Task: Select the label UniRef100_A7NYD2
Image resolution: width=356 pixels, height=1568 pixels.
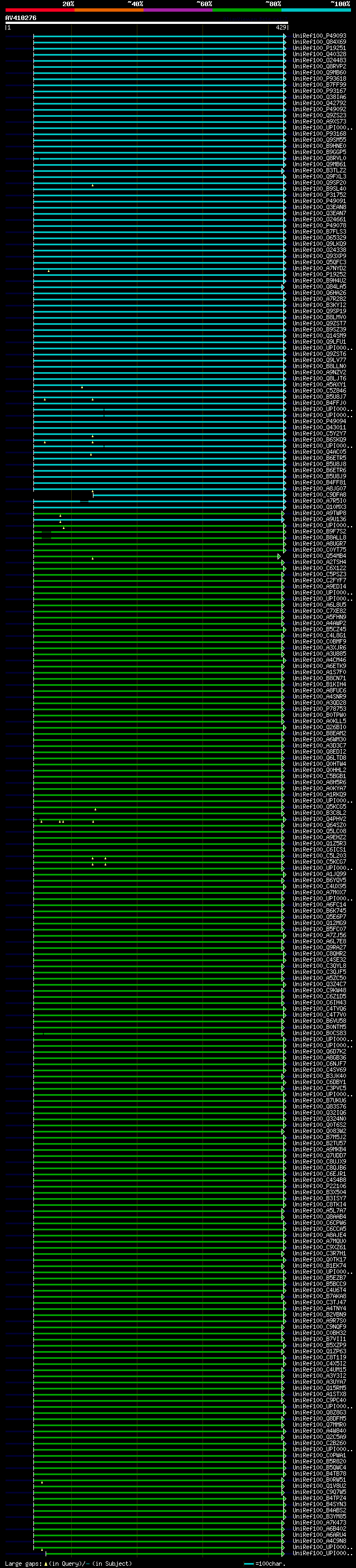Action: pos(319,269)
